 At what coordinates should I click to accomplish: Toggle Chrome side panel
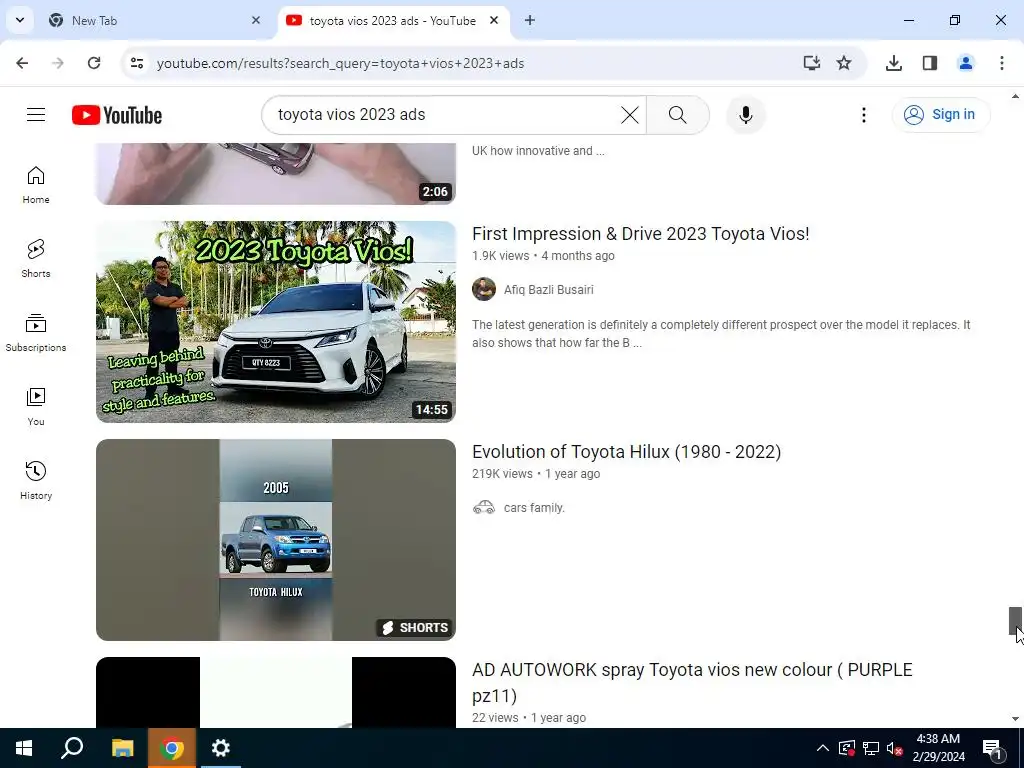(929, 63)
